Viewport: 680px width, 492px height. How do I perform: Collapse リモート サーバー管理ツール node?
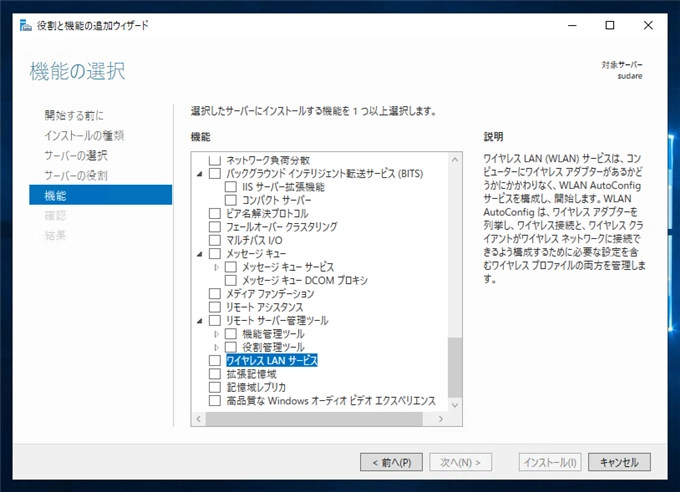(x=199, y=321)
